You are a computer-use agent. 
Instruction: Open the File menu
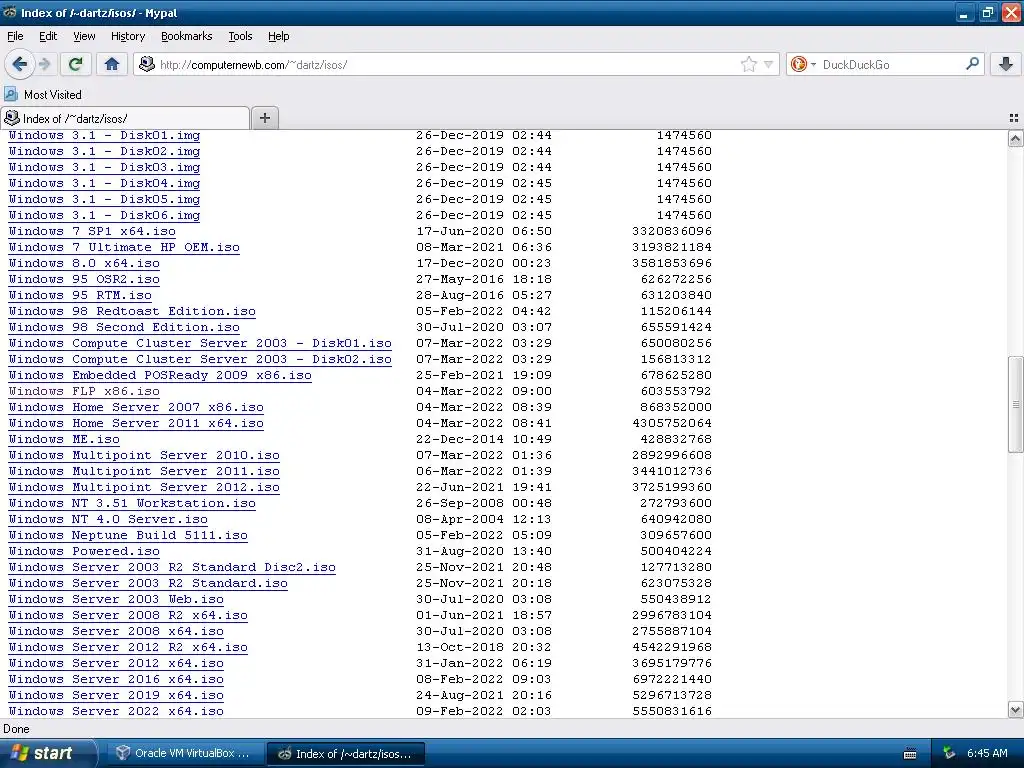(15, 36)
